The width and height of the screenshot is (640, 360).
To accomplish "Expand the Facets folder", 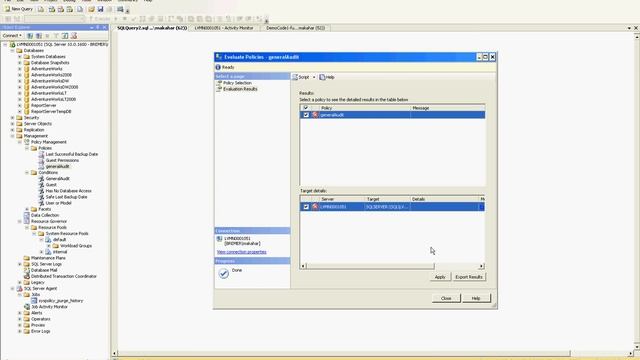I will coord(27,209).
